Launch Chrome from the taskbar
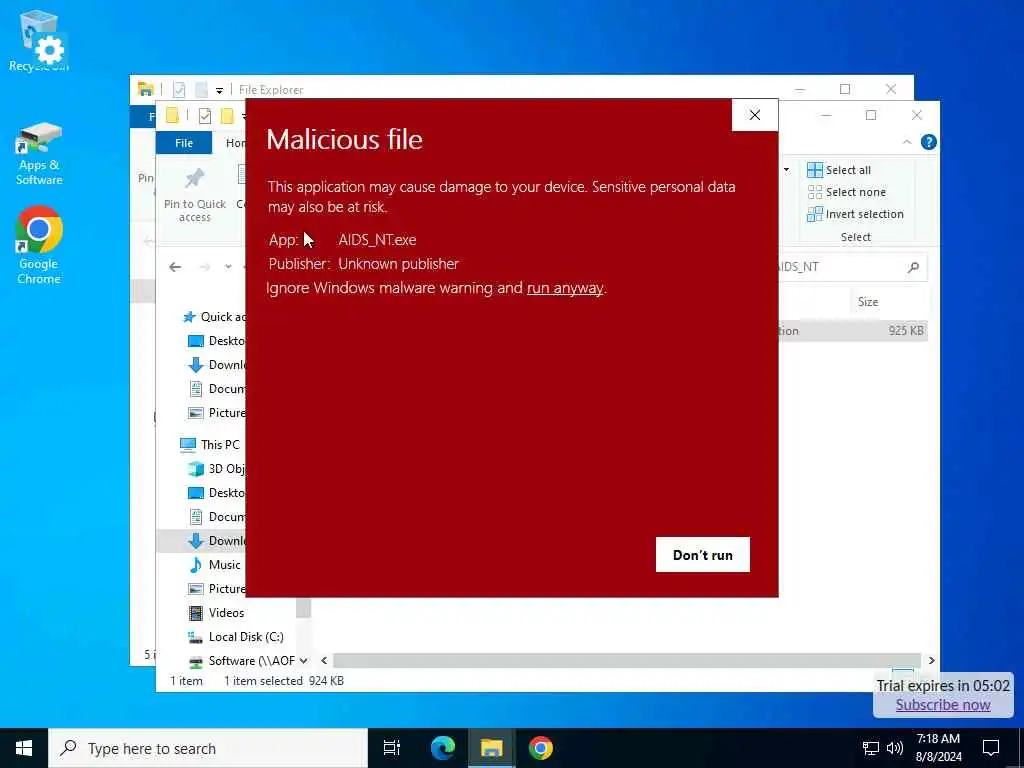The height and width of the screenshot is (768, 1024). [540, 748]
